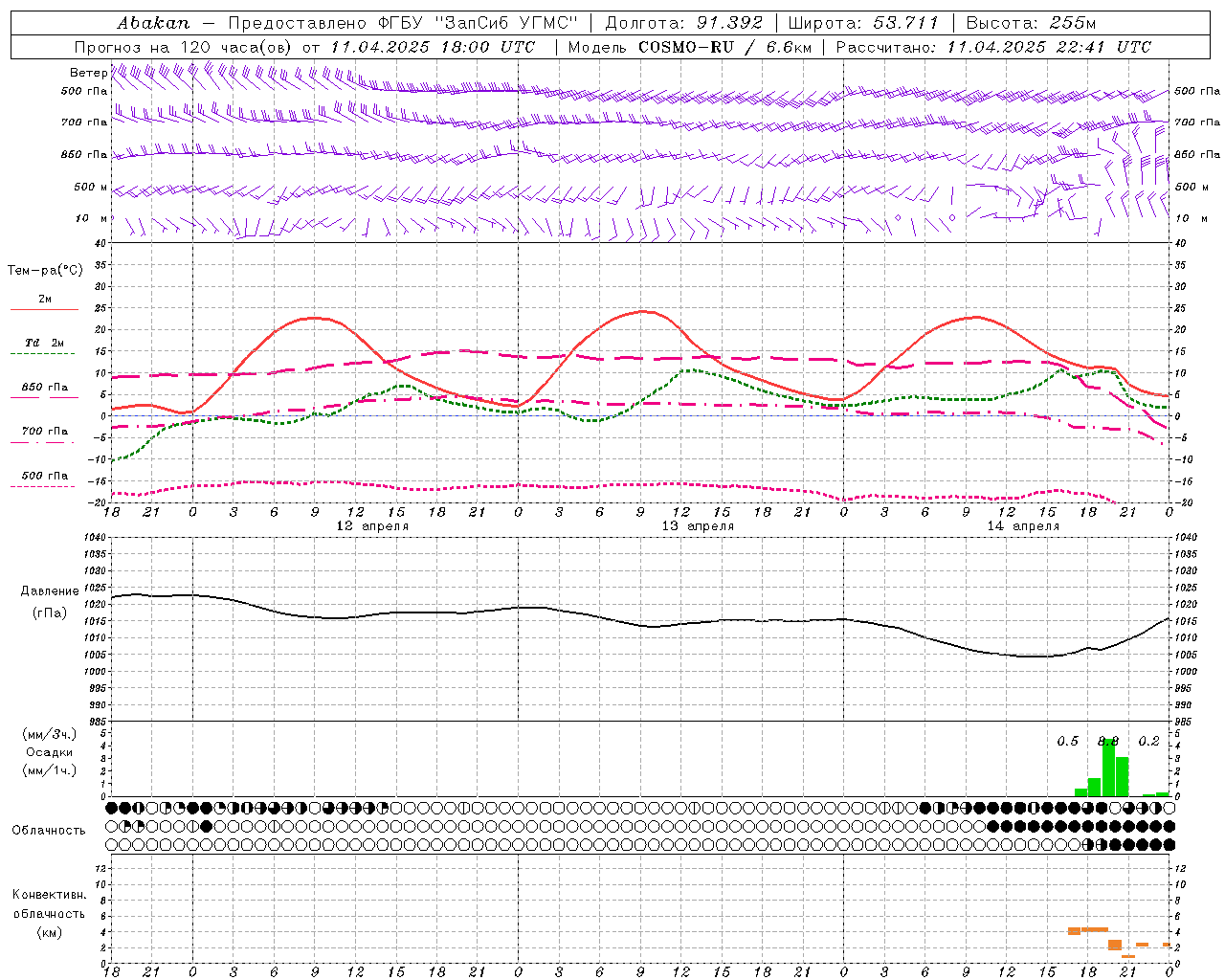The width and height of the screenshot is (1225, 980).
Task: Select the Широта: 53.711 header field
Action: (x=864, y=22)
